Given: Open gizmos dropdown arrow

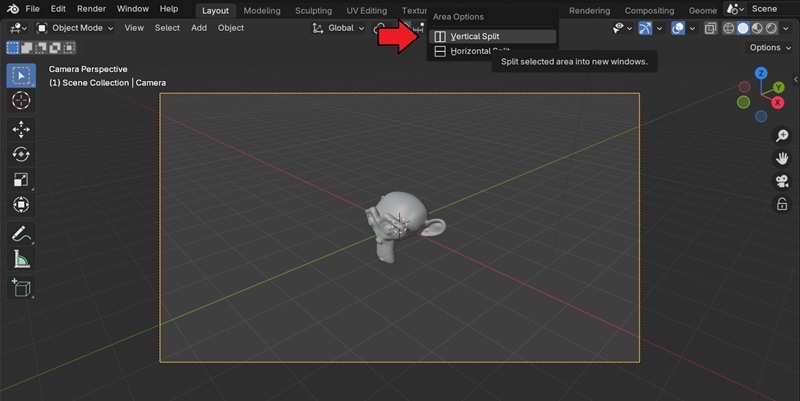Looking at the screenshot, I should click(x=659, y=28).
